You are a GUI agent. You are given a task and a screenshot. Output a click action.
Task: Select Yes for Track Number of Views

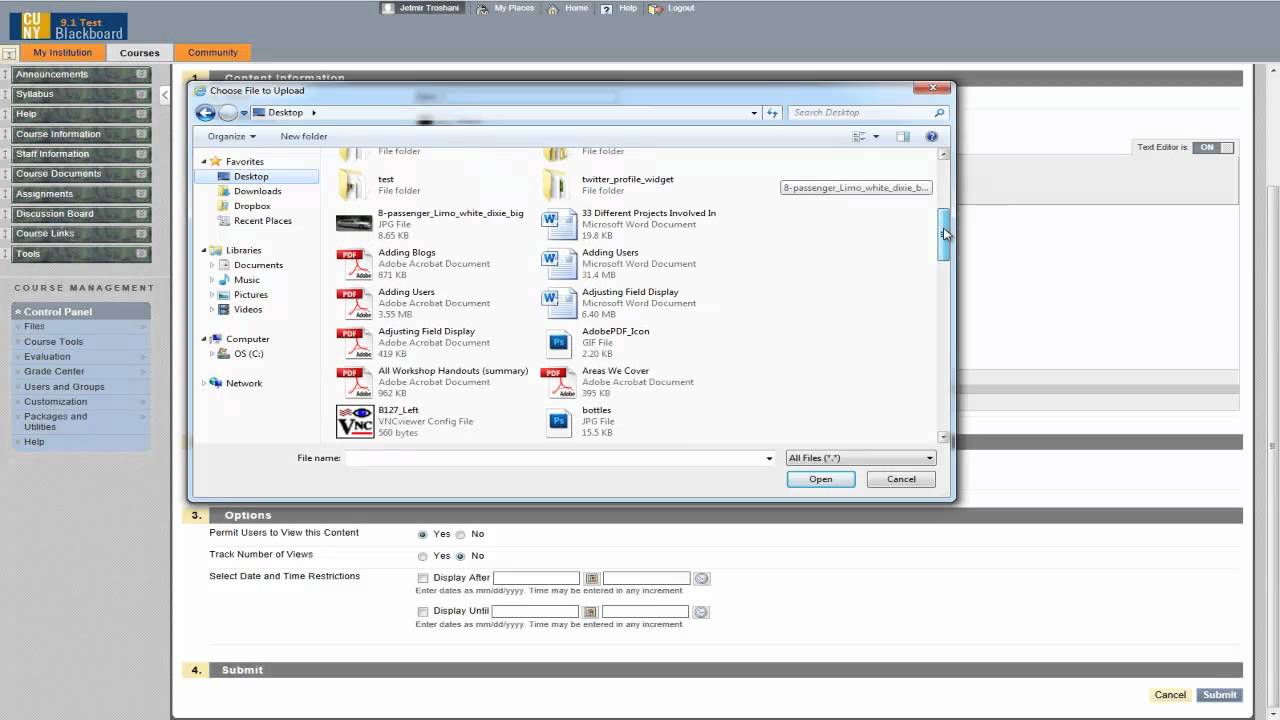pyautogui.click(x=423, y=556)
